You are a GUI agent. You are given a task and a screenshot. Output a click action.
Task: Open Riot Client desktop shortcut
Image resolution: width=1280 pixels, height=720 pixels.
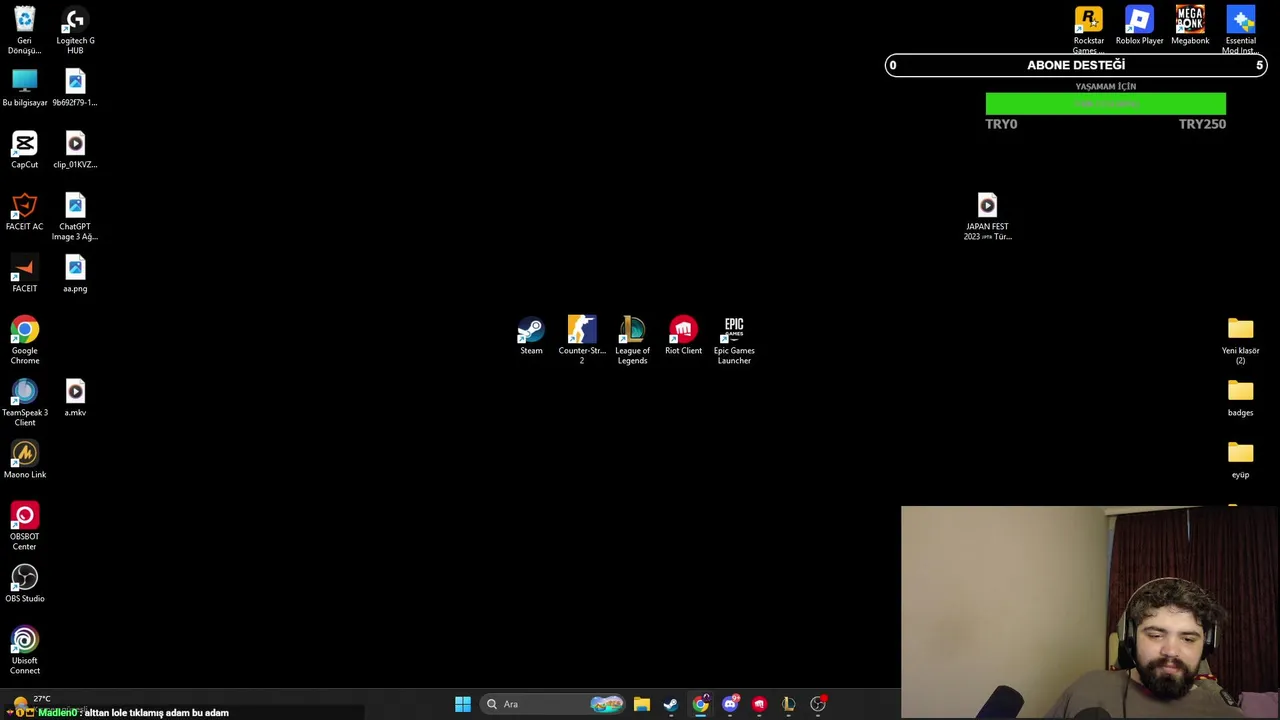pos(683,335)
